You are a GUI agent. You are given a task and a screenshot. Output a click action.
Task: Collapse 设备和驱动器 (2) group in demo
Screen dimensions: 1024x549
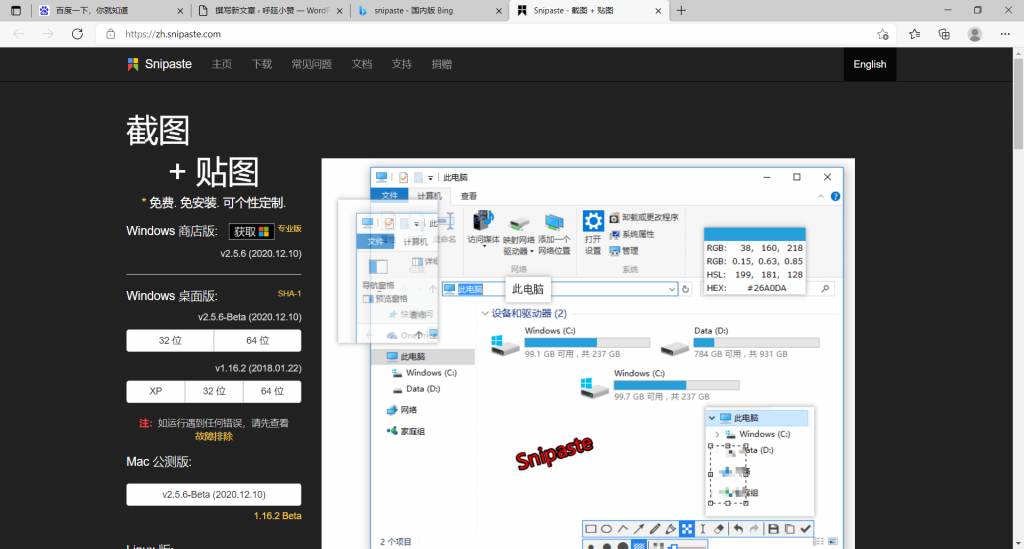coord(485,313)
